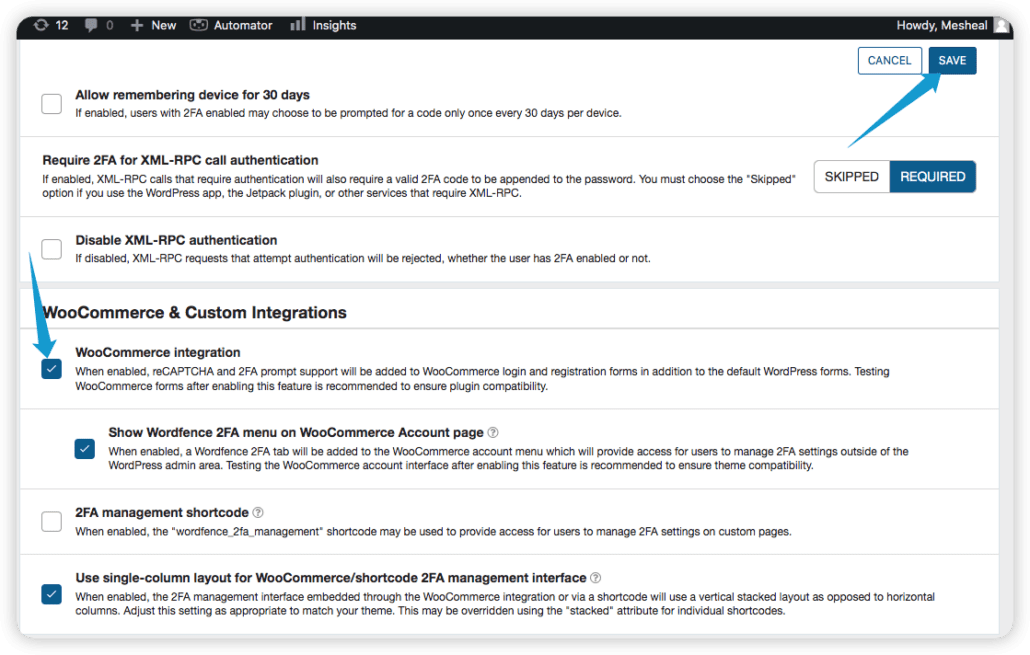The height and width of the screenshot is (655, 1030).
Task: Click the WooCommerce & Custom Integrations heading
Action: point(194,313)
